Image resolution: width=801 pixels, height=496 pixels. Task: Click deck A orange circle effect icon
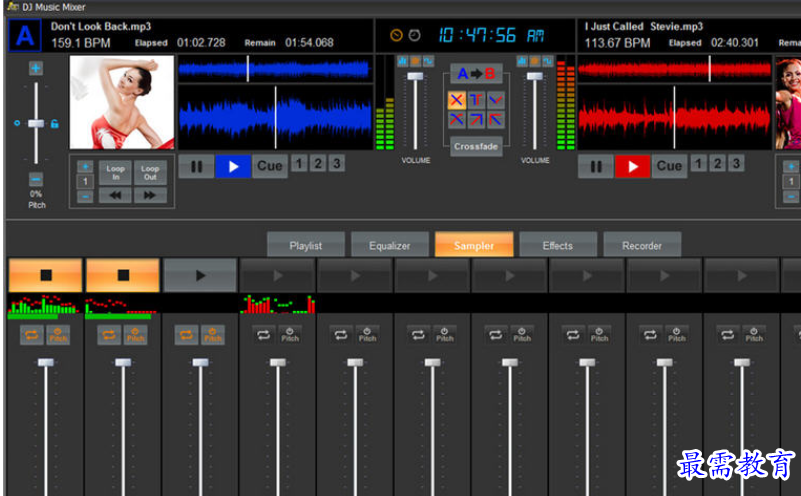(415, 61)
